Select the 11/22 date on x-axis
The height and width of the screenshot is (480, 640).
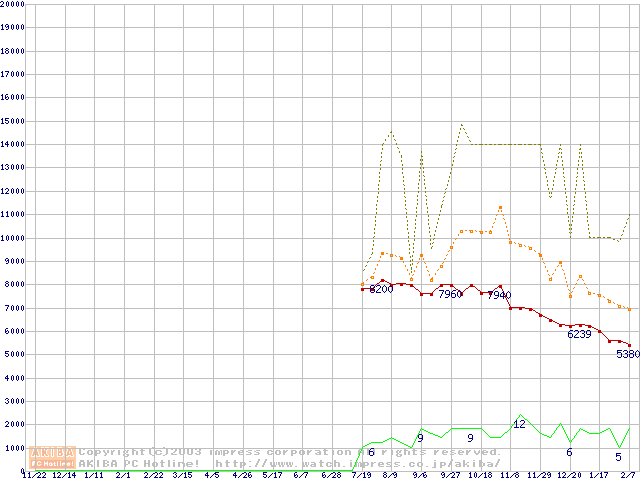pyautogui.click(x=34, y=475)
